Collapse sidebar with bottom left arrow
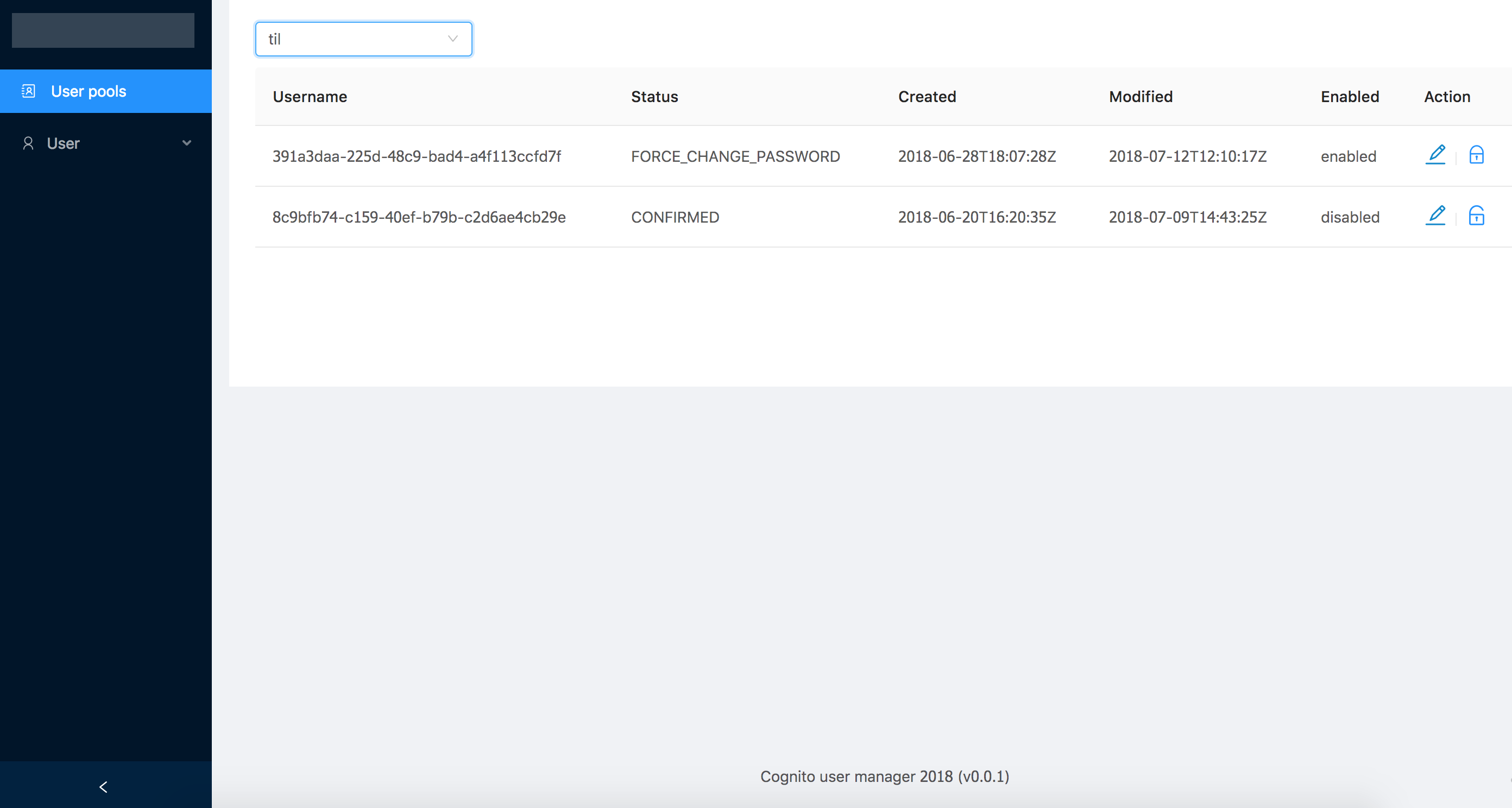 click(103, 787)
